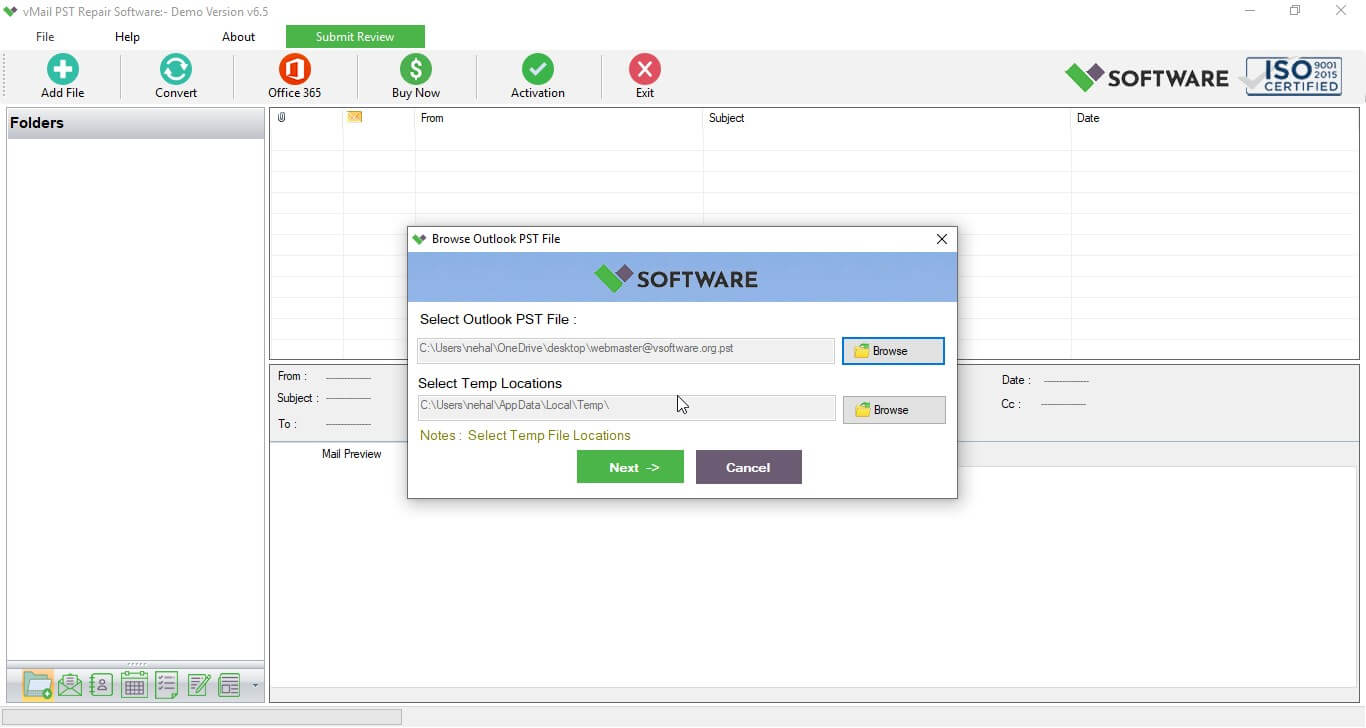Screen dimensions: 1366x728
Task: Open the Tasks checklist icon
Action: pos(167,685)
